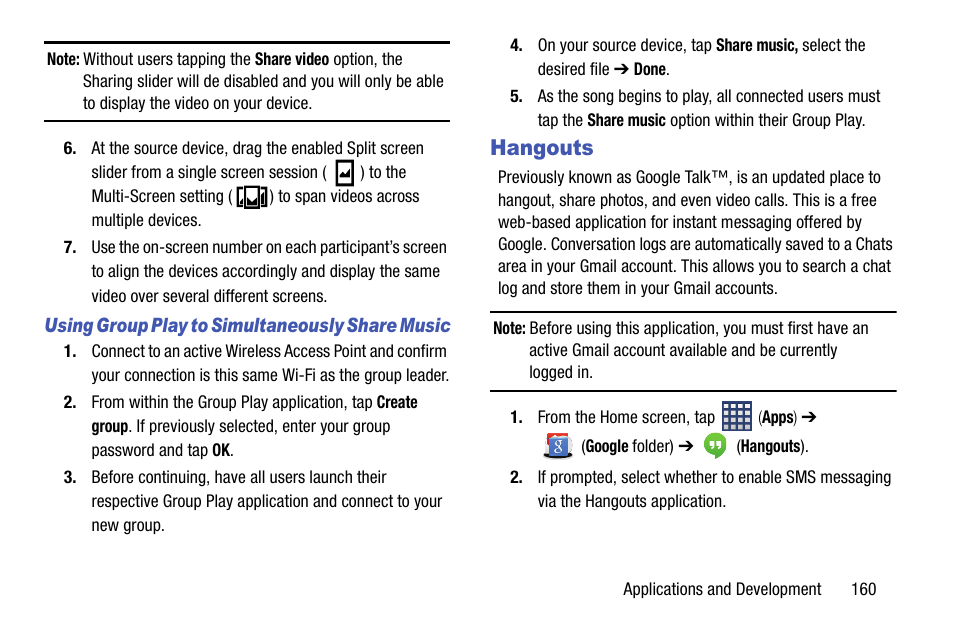Click the arrow after (Apps)
Screen dimensions: 954x636
(809, 417)
